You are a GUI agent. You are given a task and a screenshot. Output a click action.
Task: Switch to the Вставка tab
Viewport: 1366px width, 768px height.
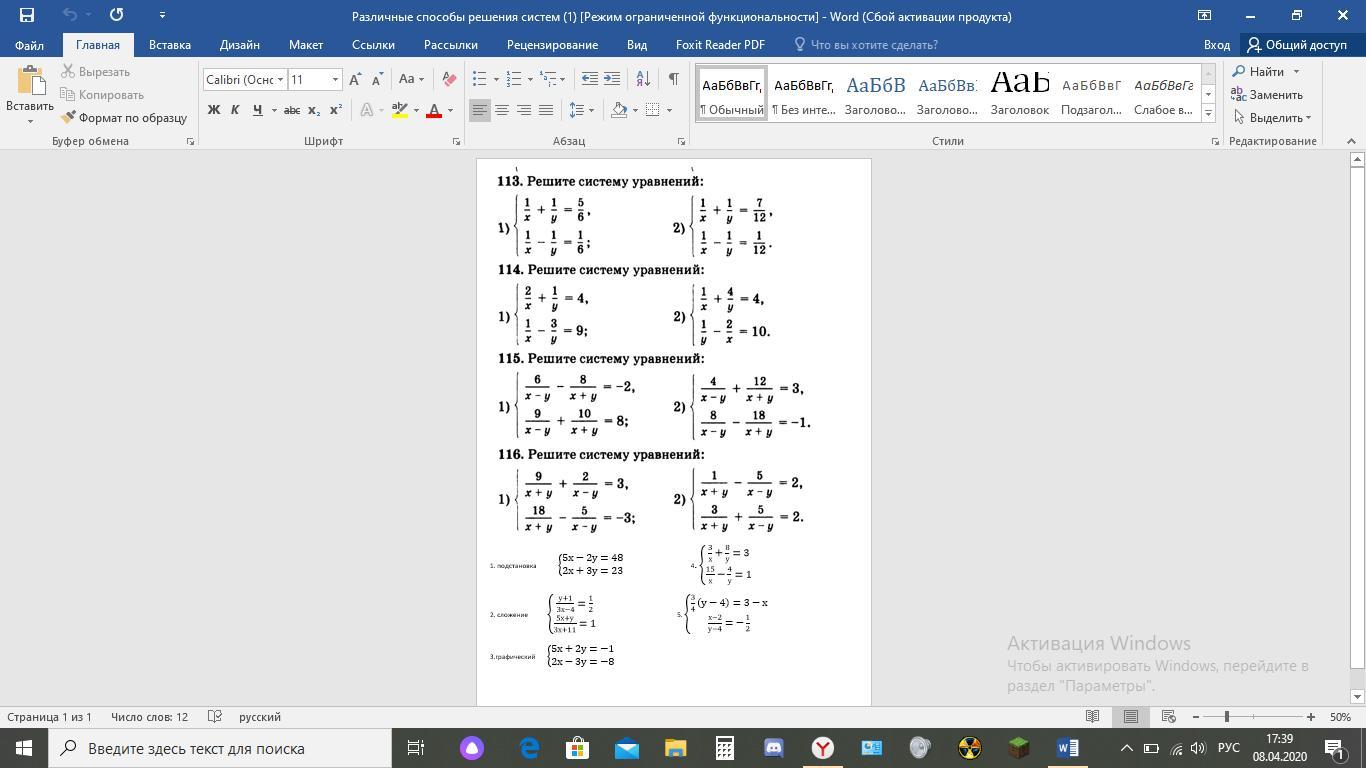(x=170, y=45)
